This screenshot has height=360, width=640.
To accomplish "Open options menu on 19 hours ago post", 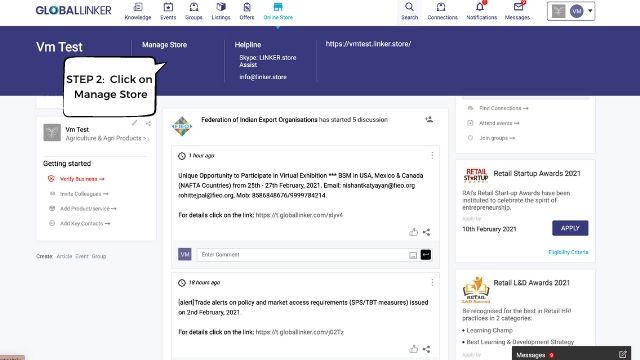I will [x=432, y=282].
